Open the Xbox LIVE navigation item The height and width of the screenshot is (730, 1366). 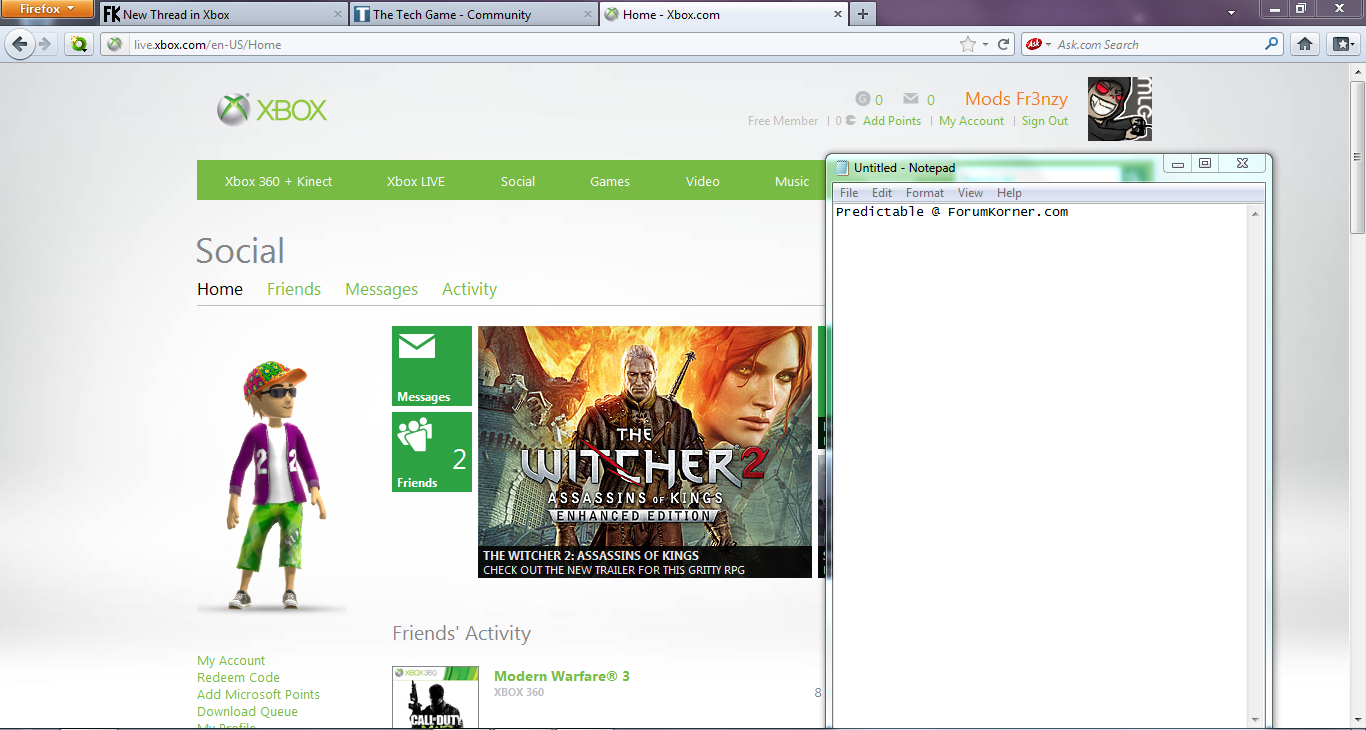point(416,181)
